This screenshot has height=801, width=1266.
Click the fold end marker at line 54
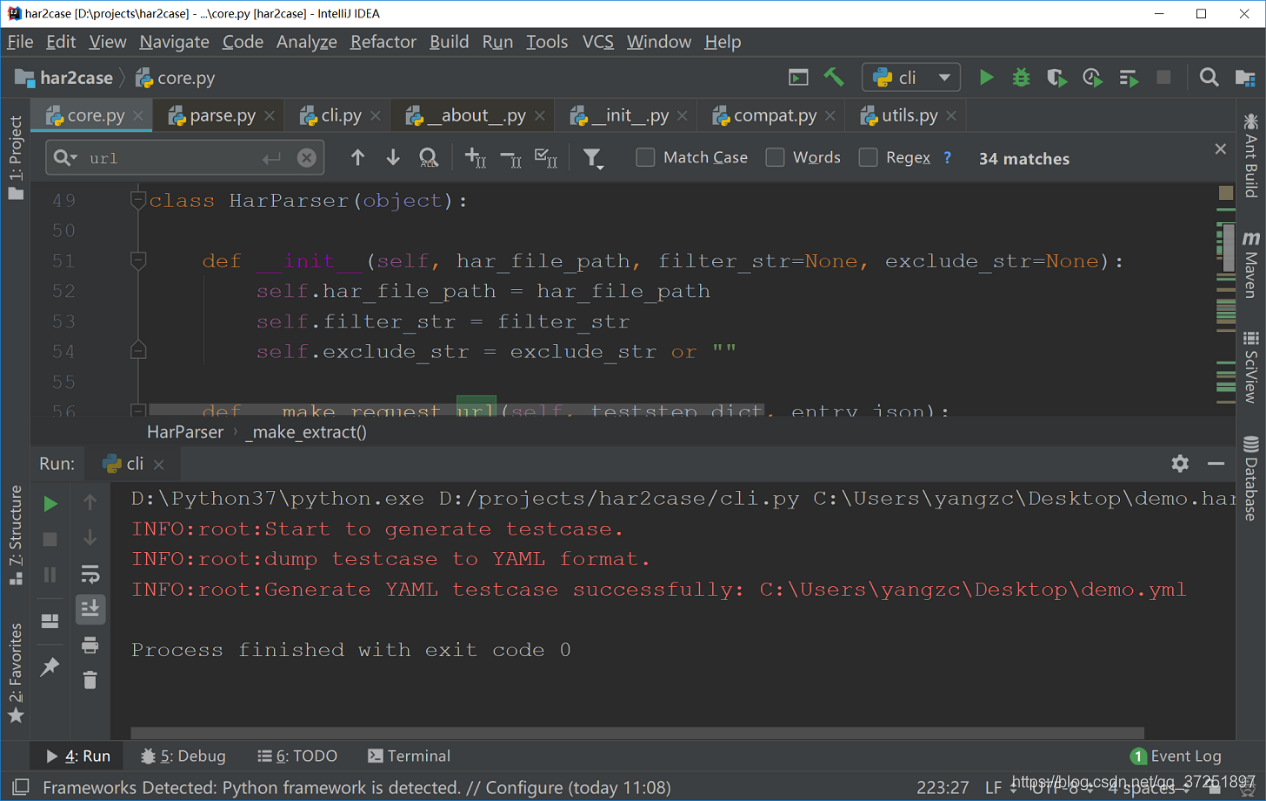tap(138, 350)
